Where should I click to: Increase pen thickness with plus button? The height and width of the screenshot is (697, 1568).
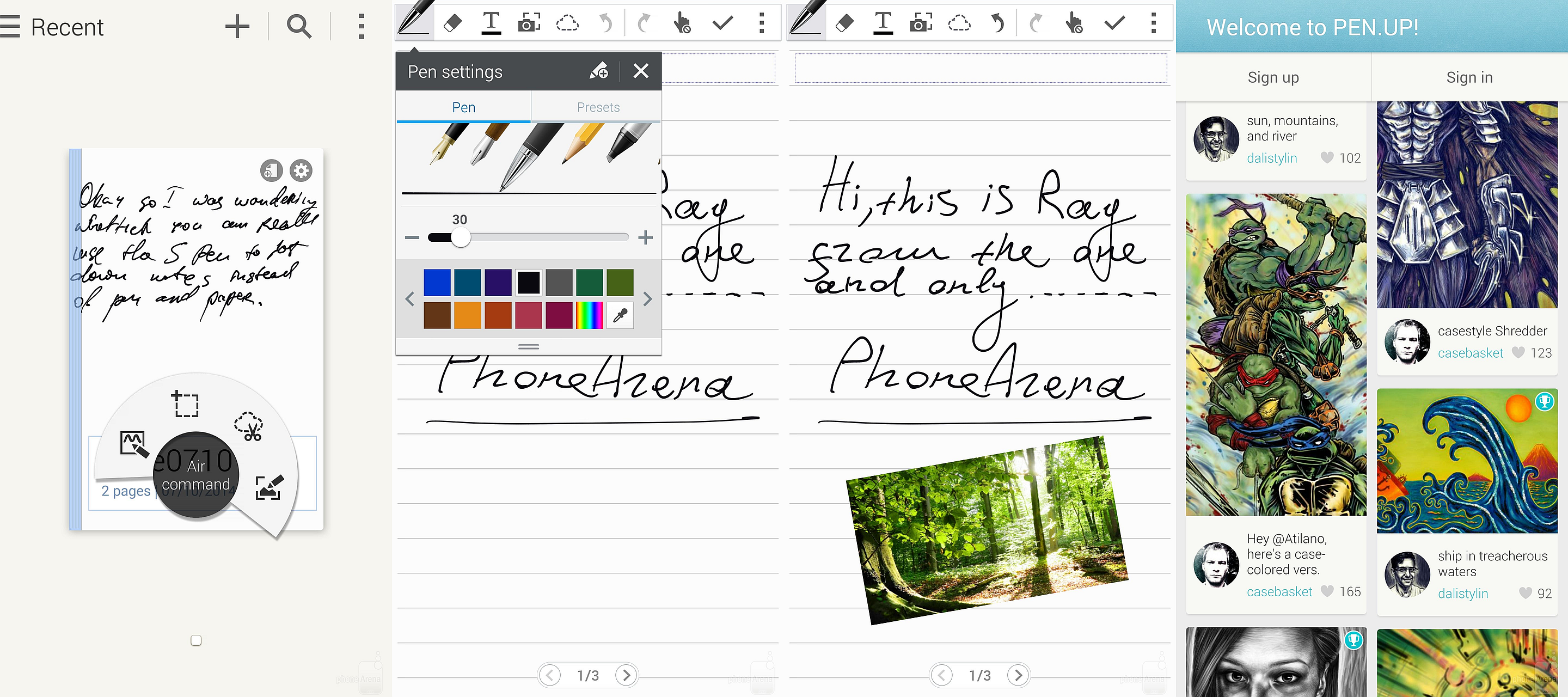pyautogui.click(x=645, y=237)
